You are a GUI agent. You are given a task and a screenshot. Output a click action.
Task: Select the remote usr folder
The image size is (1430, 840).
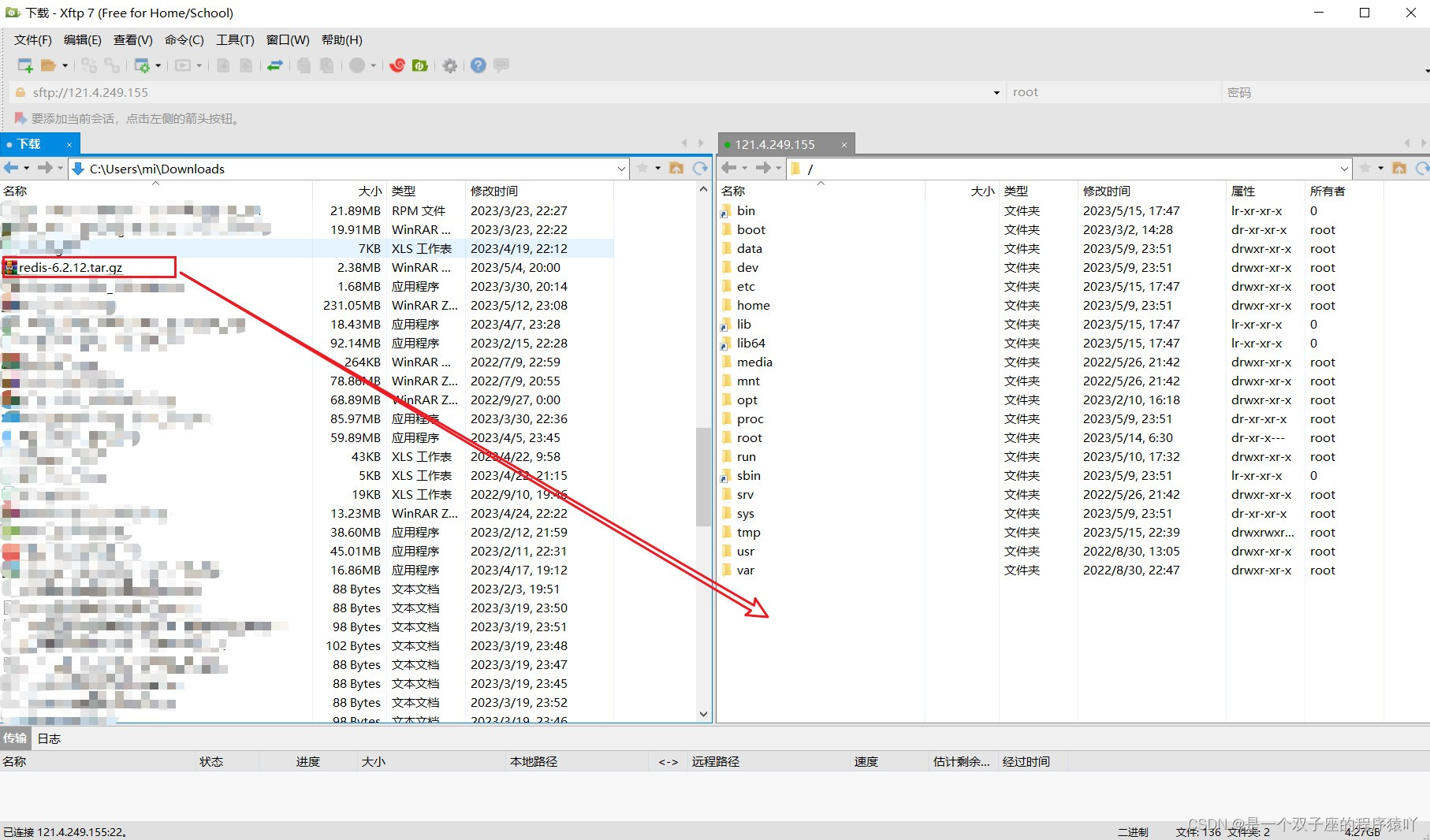(x=745, y=551)
